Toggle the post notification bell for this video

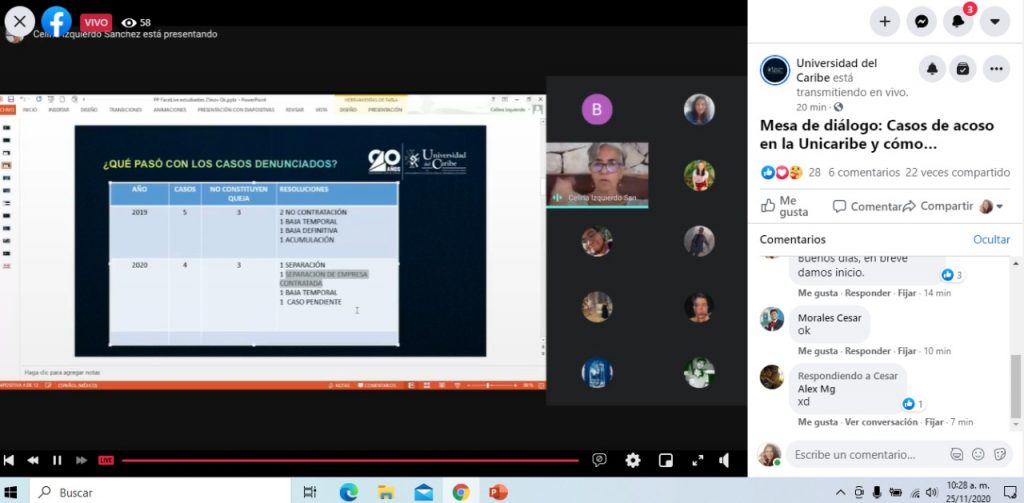point(932,69)
